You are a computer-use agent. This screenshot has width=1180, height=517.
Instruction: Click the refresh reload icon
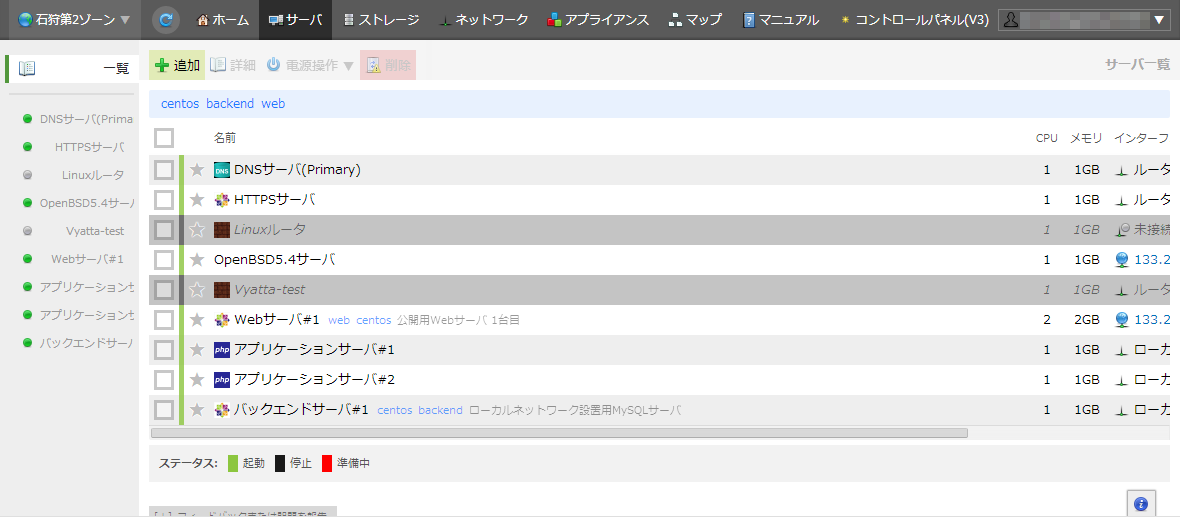point(167,19)
